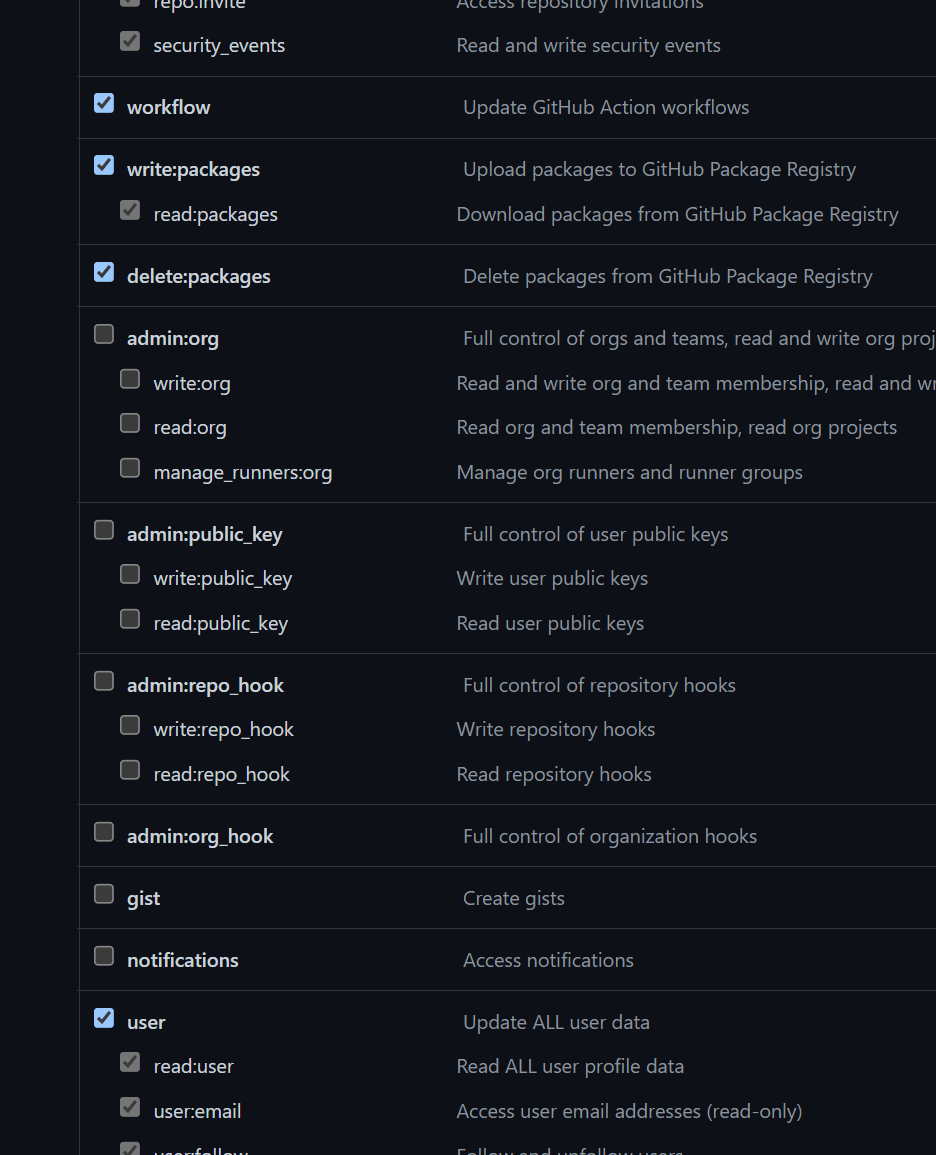The height and width of the screenshot is (1155, 936).
Task: Click the read:org label
Action: (x=190, y=428)
